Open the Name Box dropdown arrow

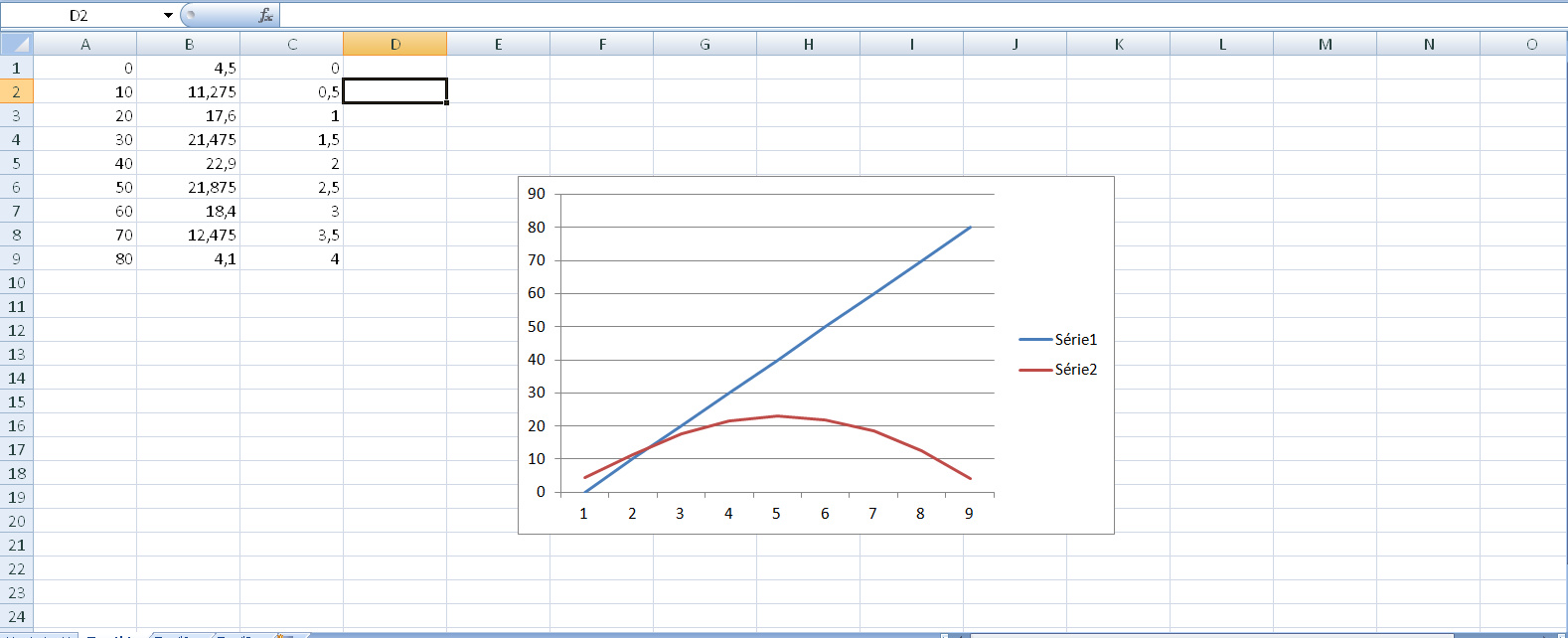[x=168, y=15]
